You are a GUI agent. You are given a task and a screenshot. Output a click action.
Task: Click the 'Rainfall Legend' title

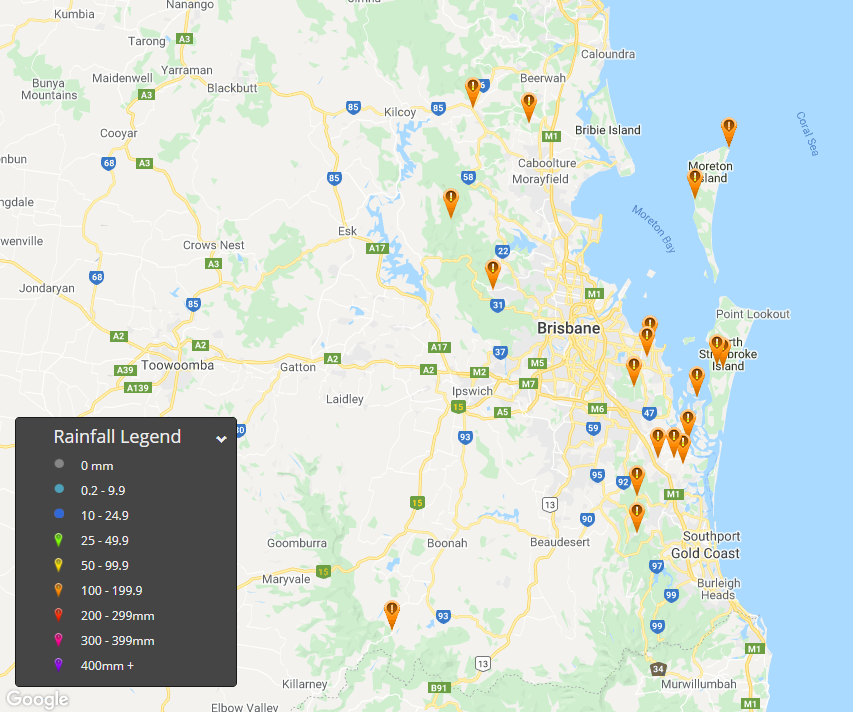[117, 437]
